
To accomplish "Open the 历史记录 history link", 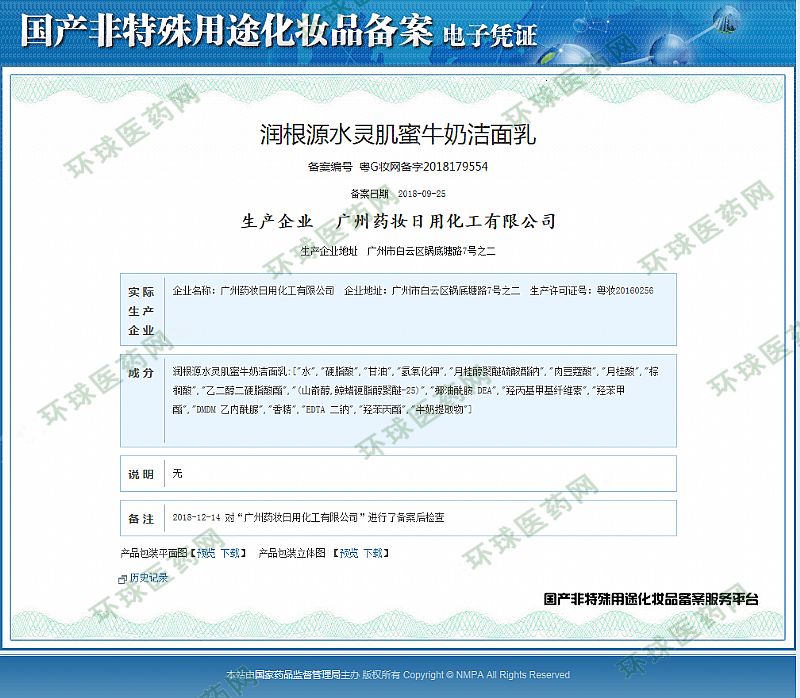I will [x=148, y=578].
